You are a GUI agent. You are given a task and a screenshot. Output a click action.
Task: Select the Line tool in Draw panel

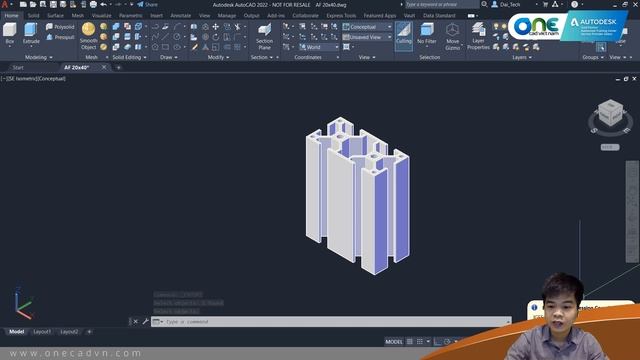(165, 37)
